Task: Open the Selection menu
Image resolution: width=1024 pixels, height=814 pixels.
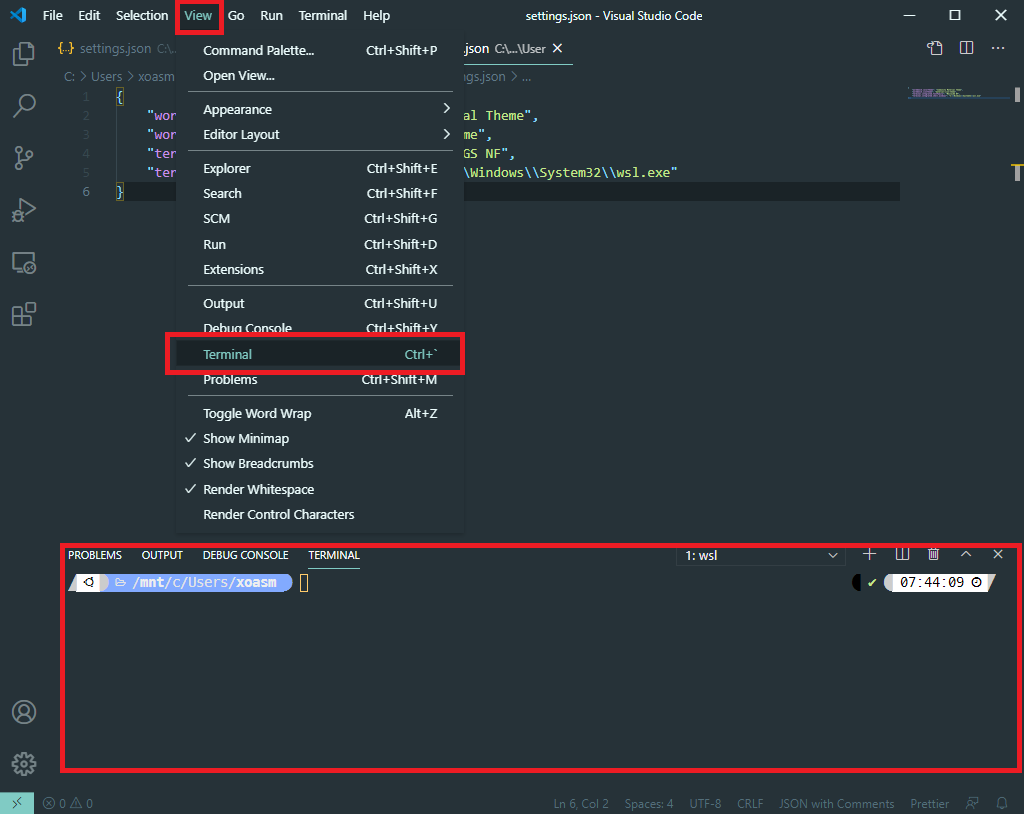Action: point(142,15)
